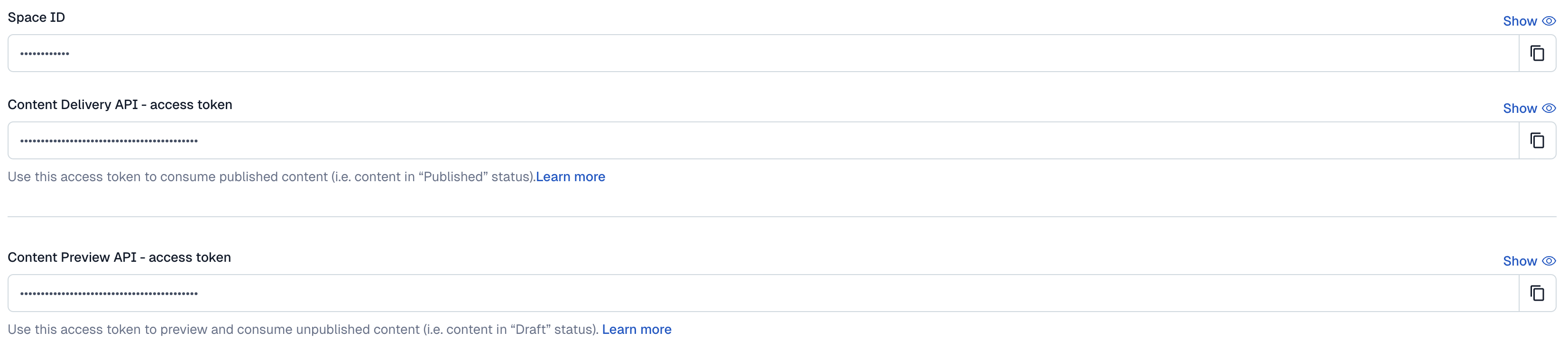Click the eye icon beside Space ID
This screenshot has height=350, width=1568.
coord(1549,21)
